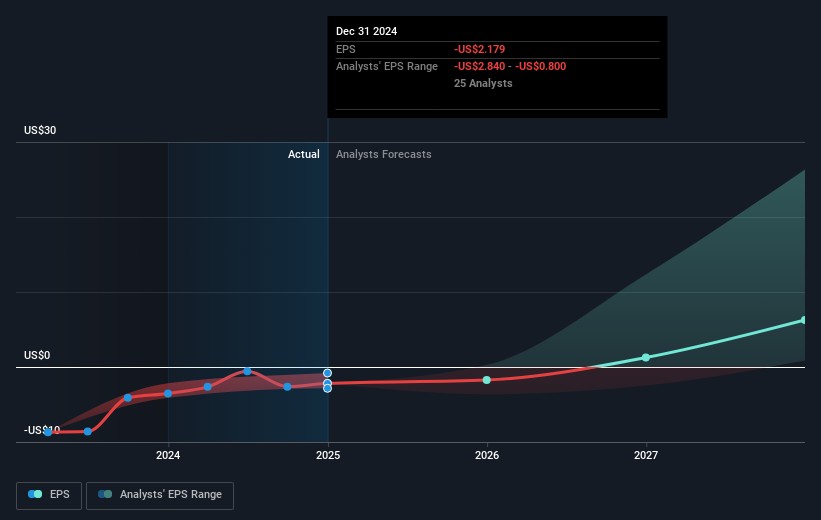Click the EPS data point at start of 2024
The image size is (821, 520).
(x=168, y=393)
